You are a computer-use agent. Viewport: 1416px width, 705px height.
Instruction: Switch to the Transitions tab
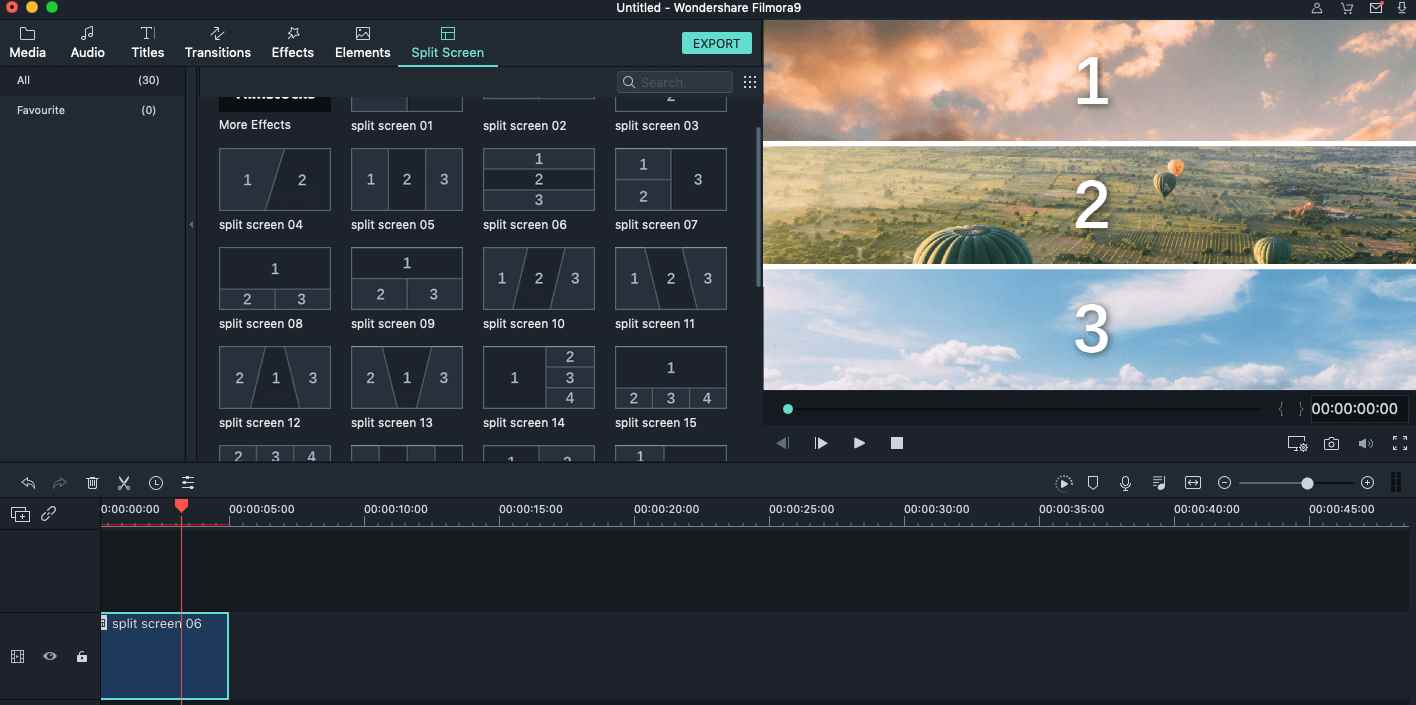(217, 43)
